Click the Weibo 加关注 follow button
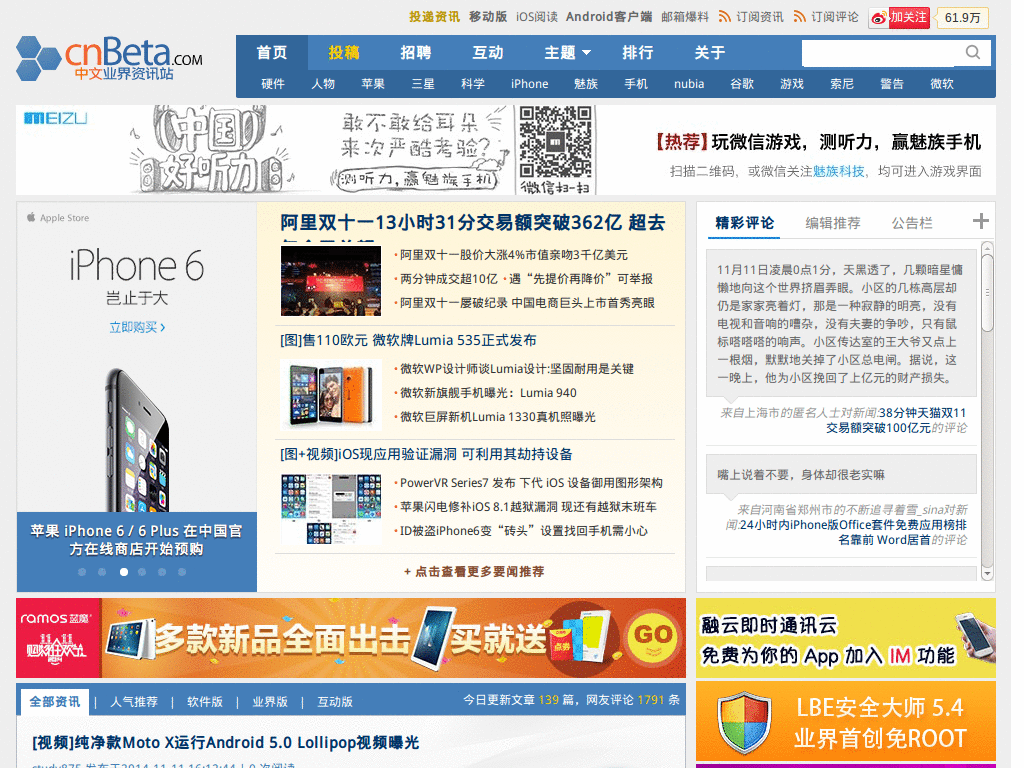This screenshot has width=1024, height=768. (899, 18)
